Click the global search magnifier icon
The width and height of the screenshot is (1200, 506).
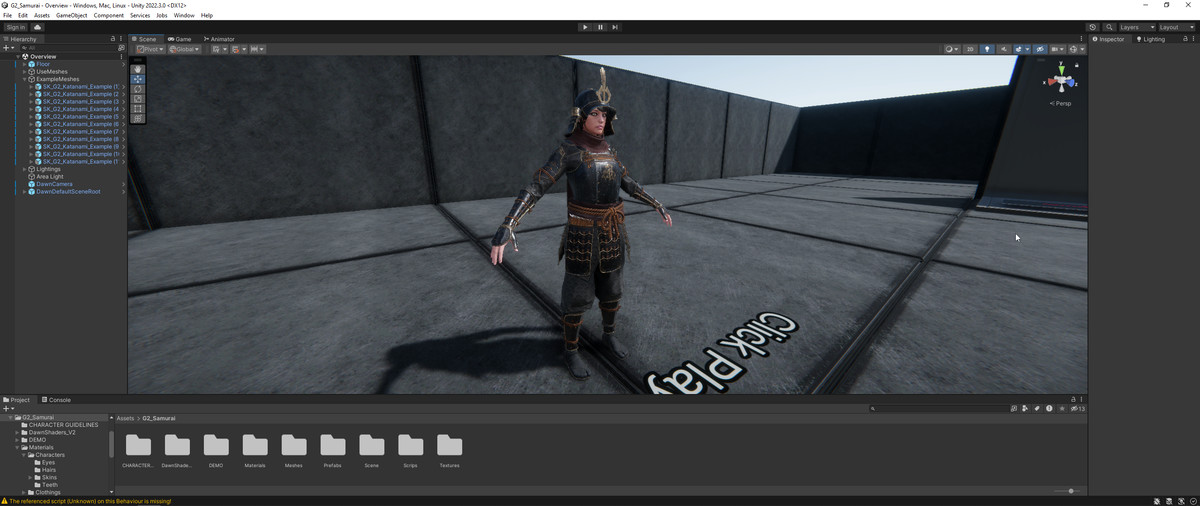click(1109, 27)
